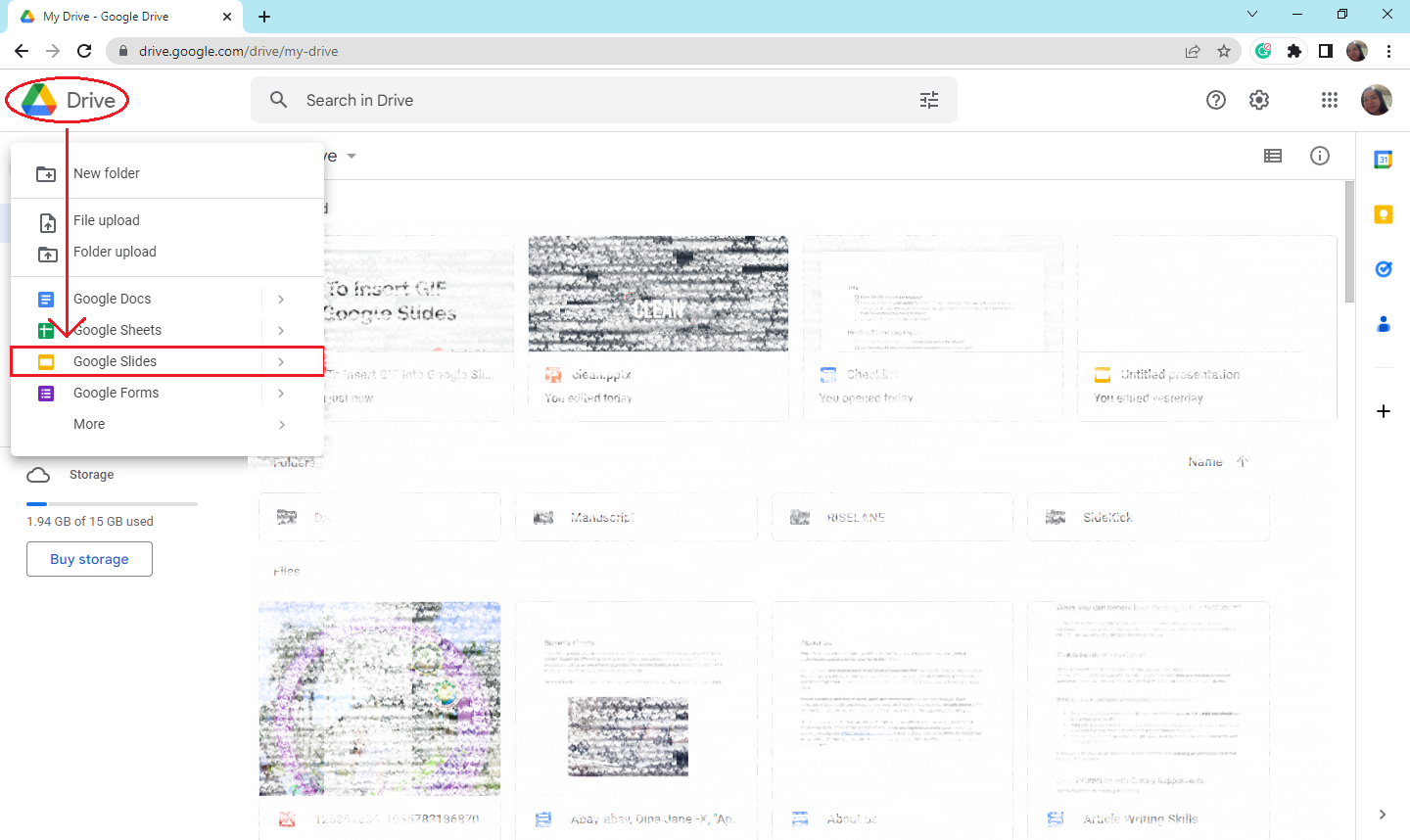Reload the page
Screen dimensions: 1410x840
click(x=84, y=51)
